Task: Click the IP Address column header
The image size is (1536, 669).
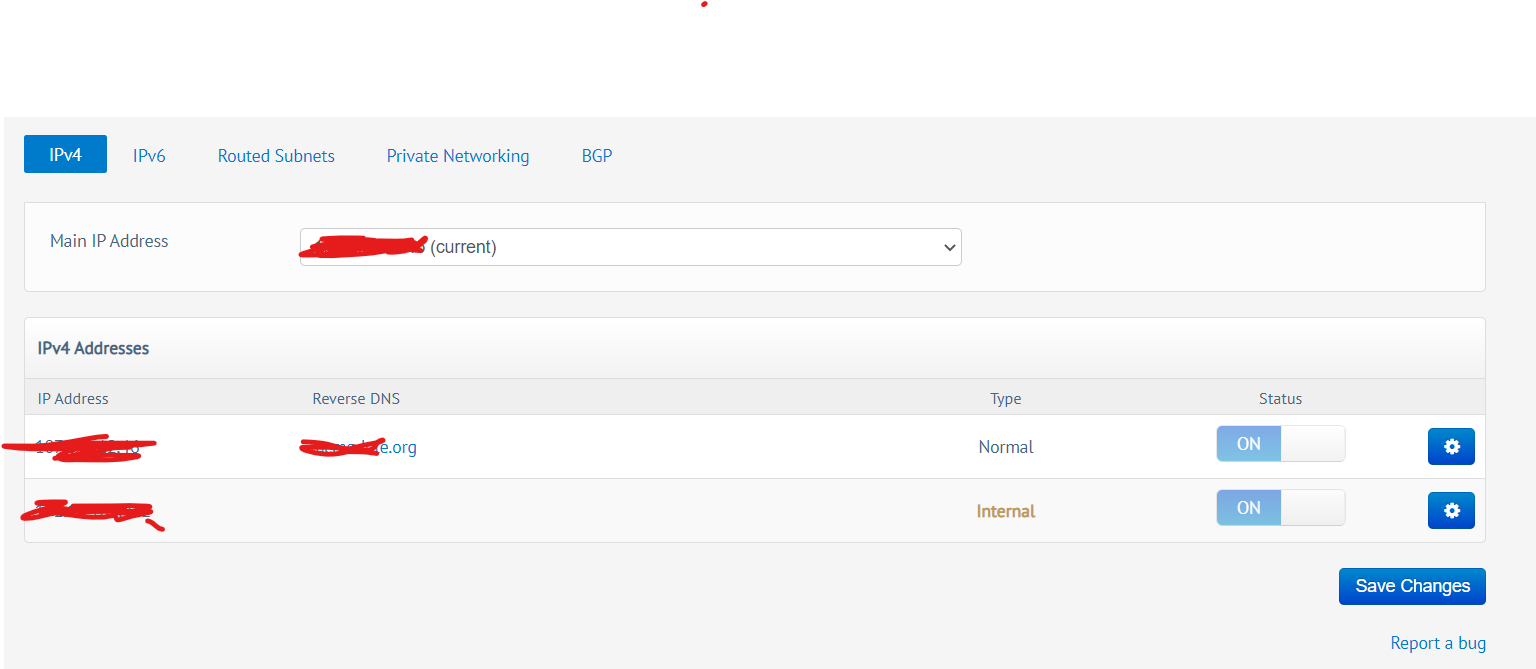Action: pyautogui.click(x=73, y=398)
